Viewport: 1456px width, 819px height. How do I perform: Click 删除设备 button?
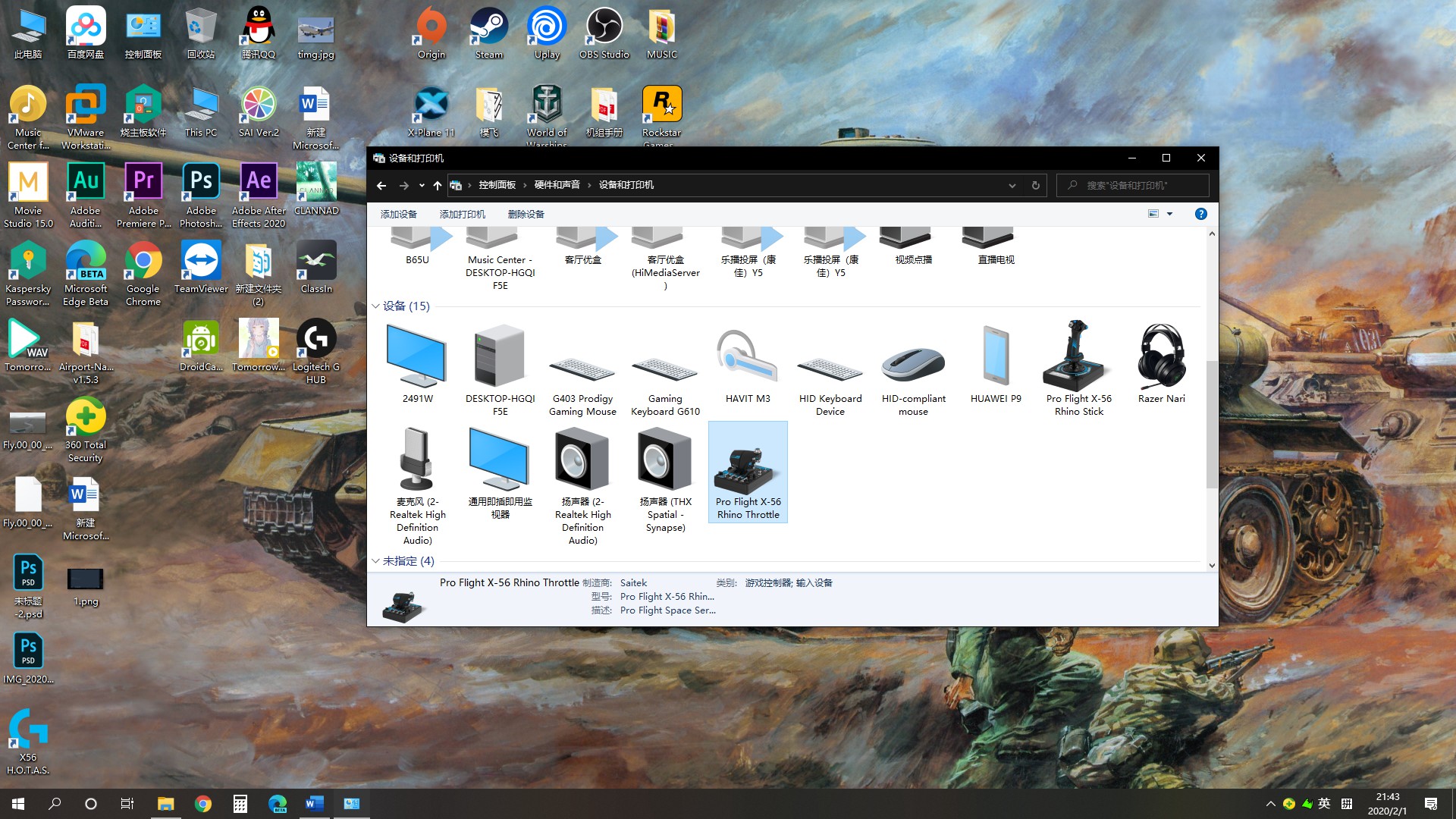[x=526, y=214]
